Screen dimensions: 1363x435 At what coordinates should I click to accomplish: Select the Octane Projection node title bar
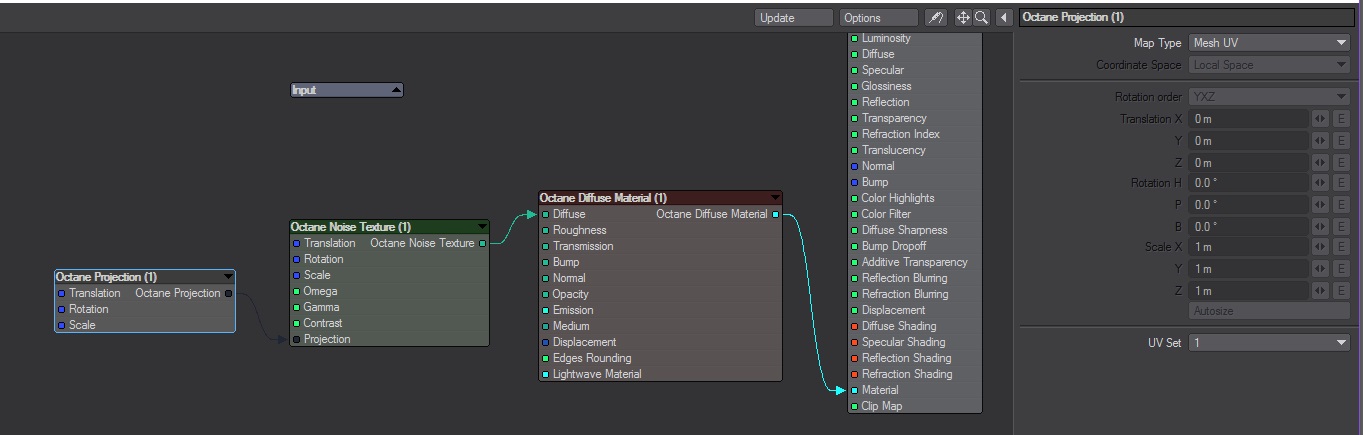[145, 277]
